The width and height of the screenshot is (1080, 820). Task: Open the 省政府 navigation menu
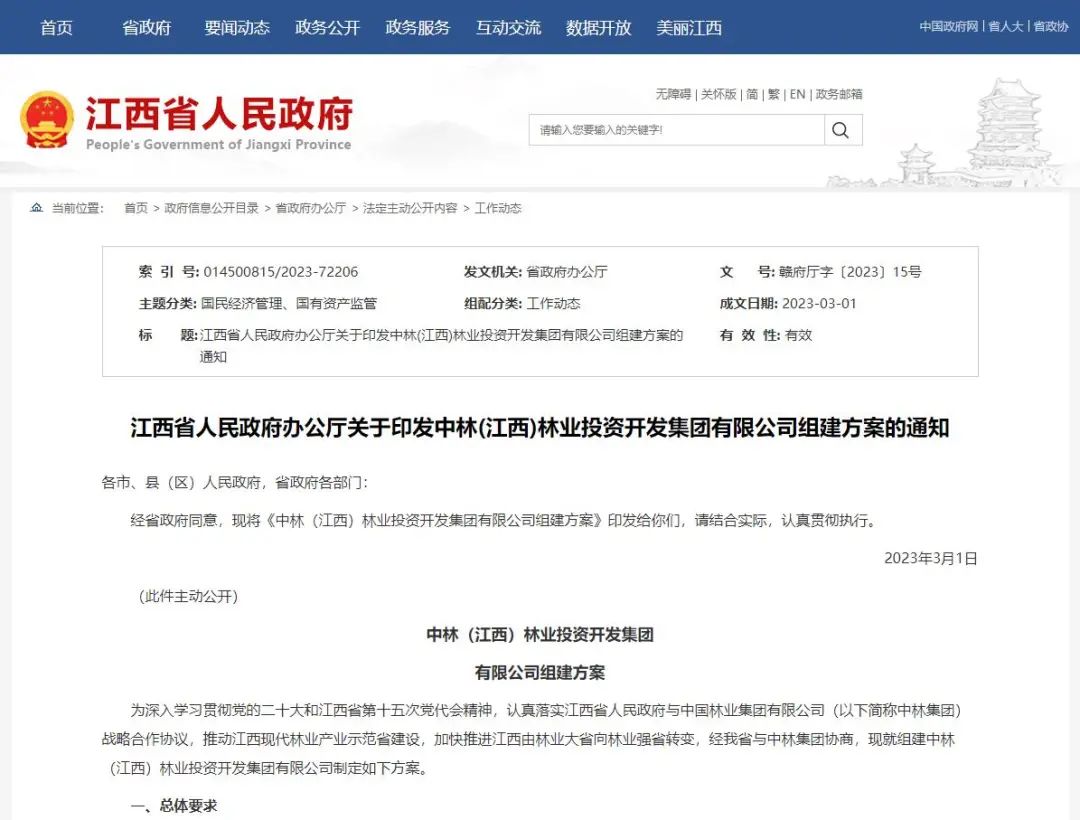click(146, 28)
